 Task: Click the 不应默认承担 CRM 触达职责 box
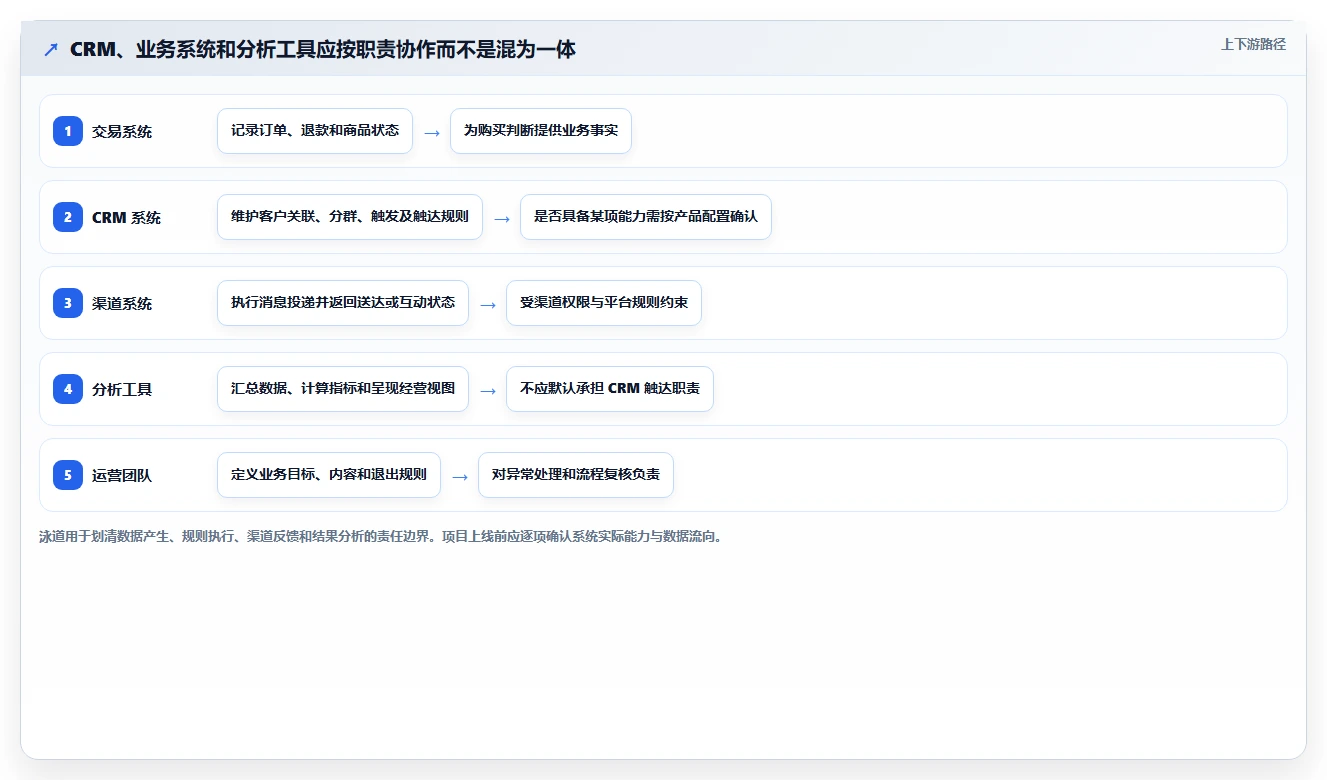coord(610,389)
